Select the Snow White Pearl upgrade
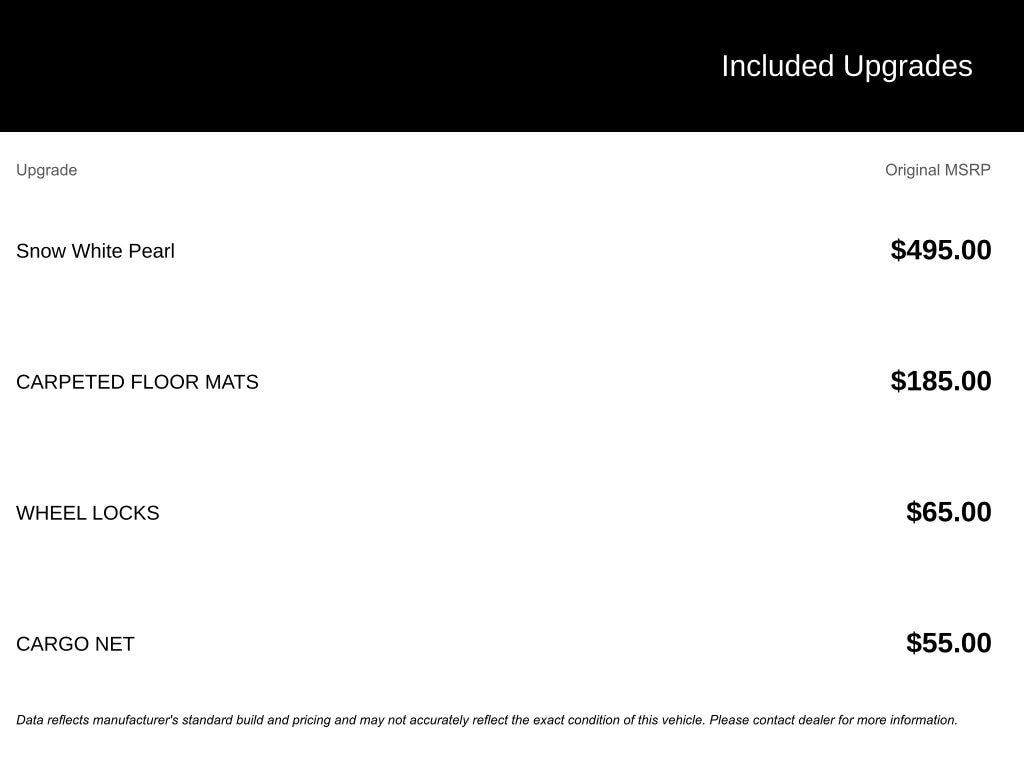The image size is (1024, 768). (x=95, y=251)
